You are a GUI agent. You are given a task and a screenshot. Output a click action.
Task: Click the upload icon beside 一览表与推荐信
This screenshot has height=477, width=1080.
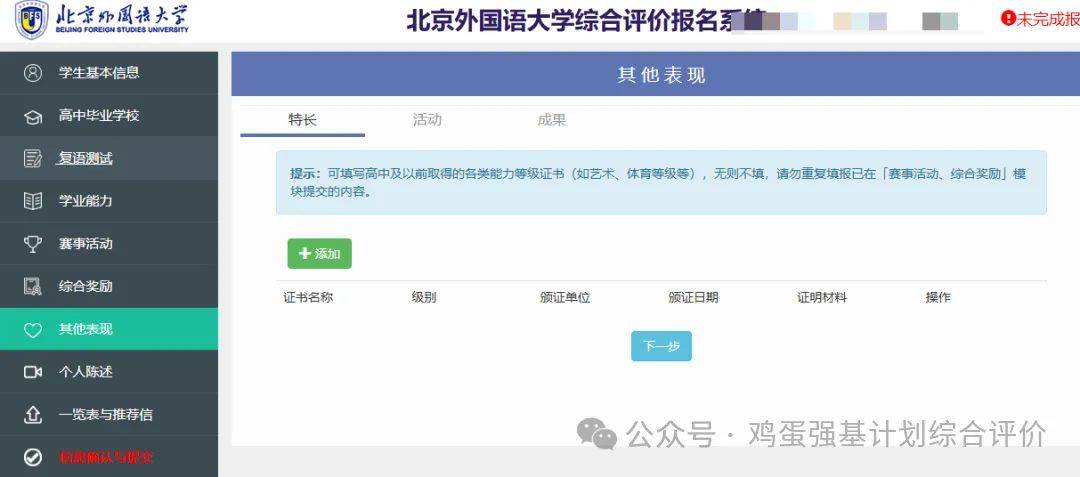tap(33, 415)
